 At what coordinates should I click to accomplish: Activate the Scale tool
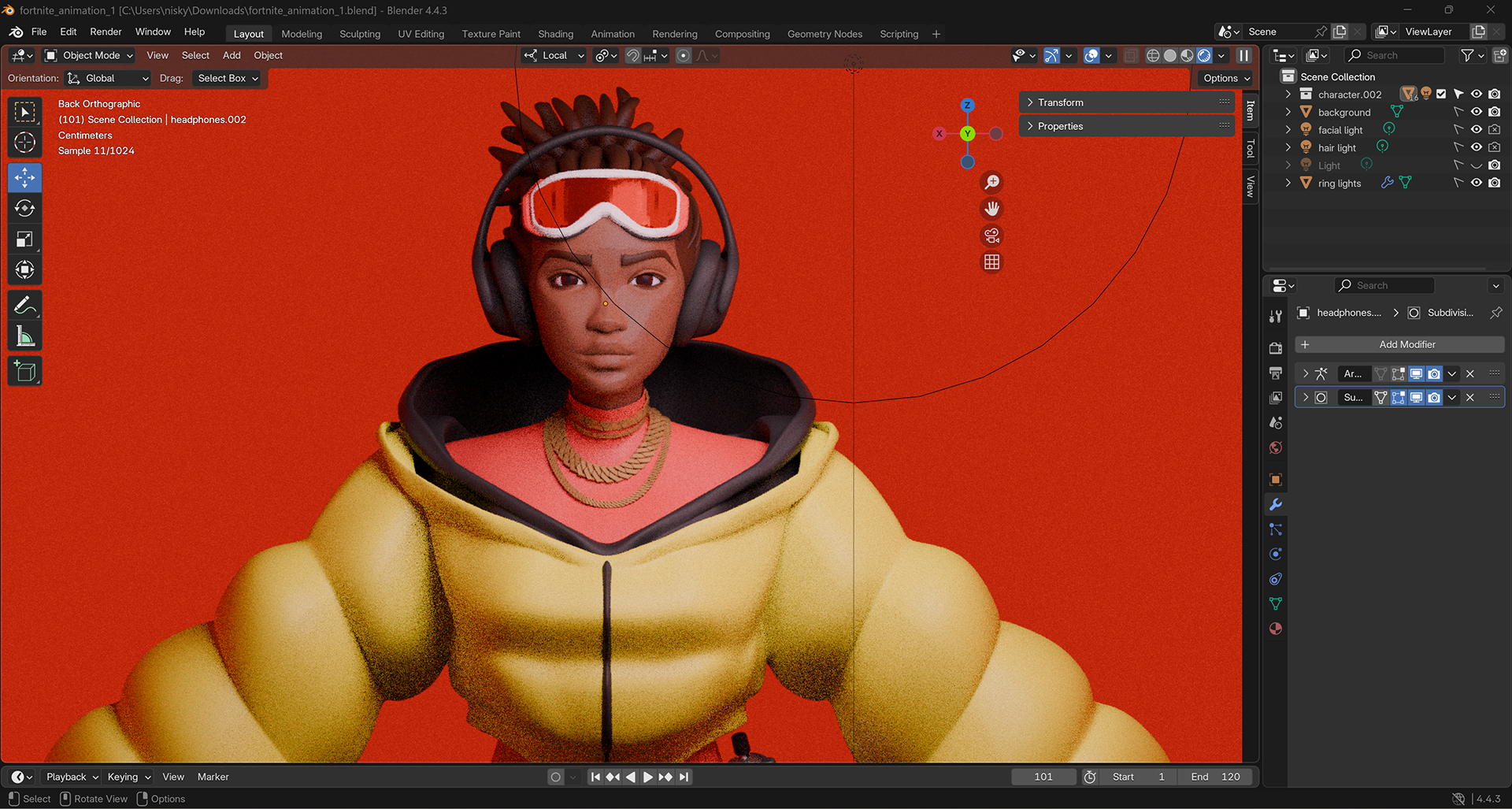(25, 239)
